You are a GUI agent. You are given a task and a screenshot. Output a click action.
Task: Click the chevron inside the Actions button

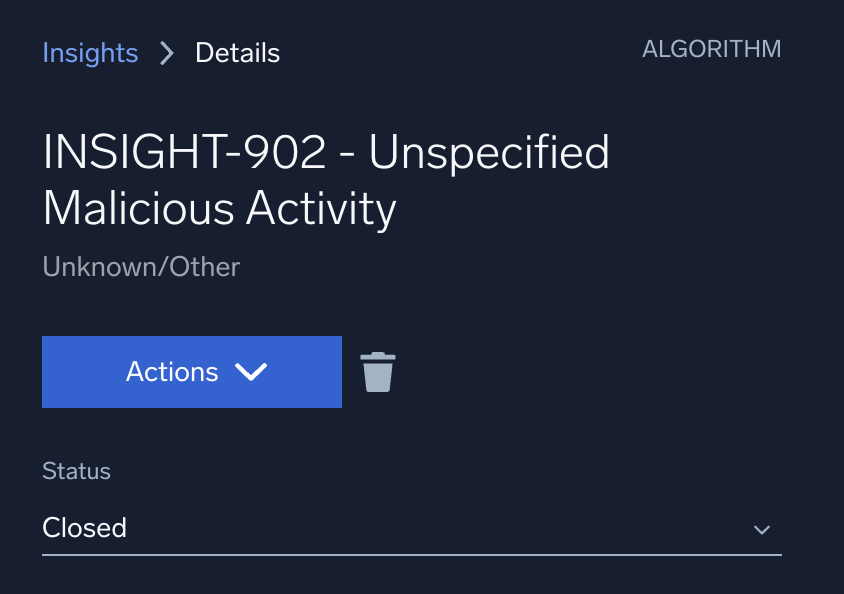[252, 371]
